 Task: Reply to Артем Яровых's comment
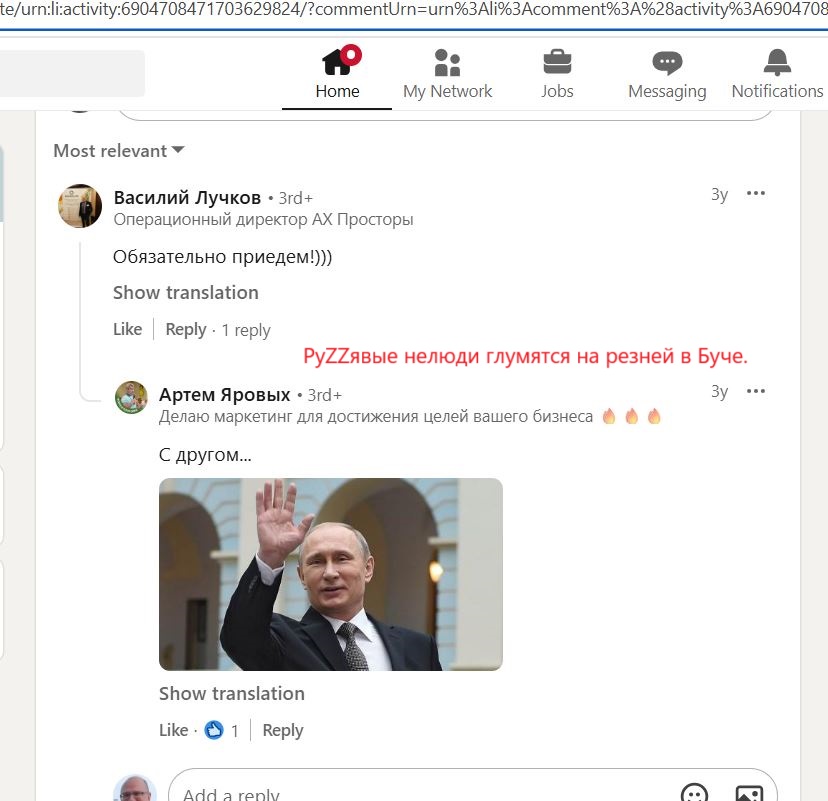click(283, 730)
